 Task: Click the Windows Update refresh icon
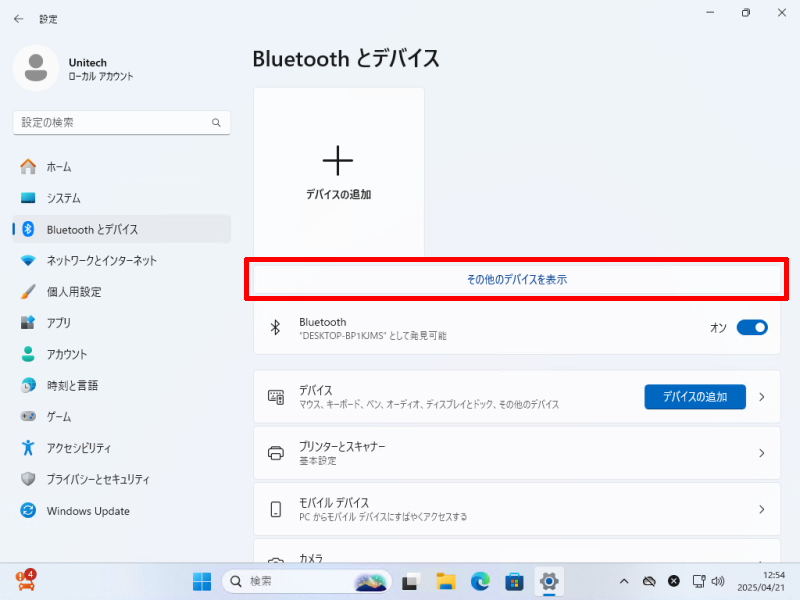click(28, 510)
